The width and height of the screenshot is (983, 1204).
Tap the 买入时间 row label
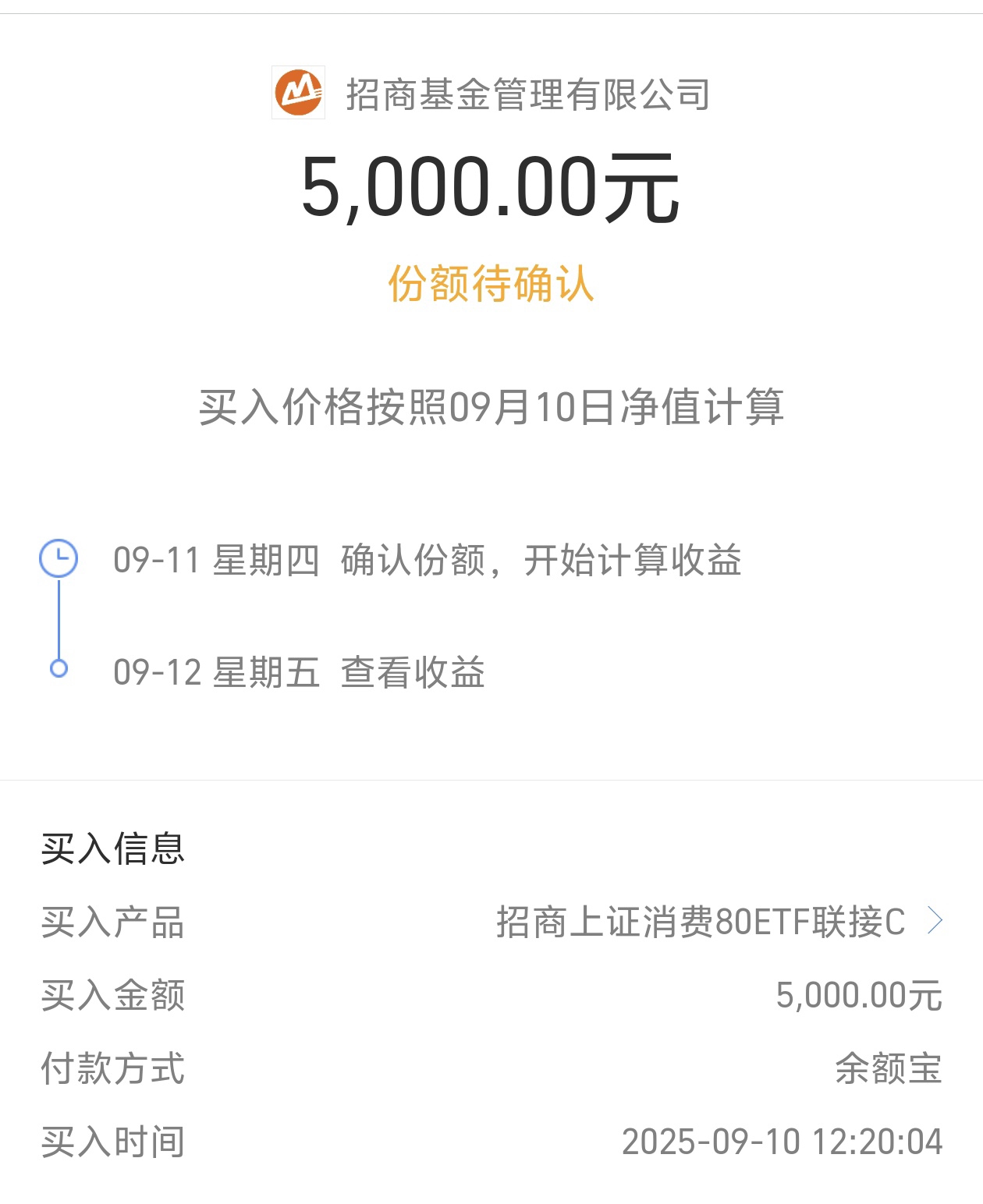113,1142
